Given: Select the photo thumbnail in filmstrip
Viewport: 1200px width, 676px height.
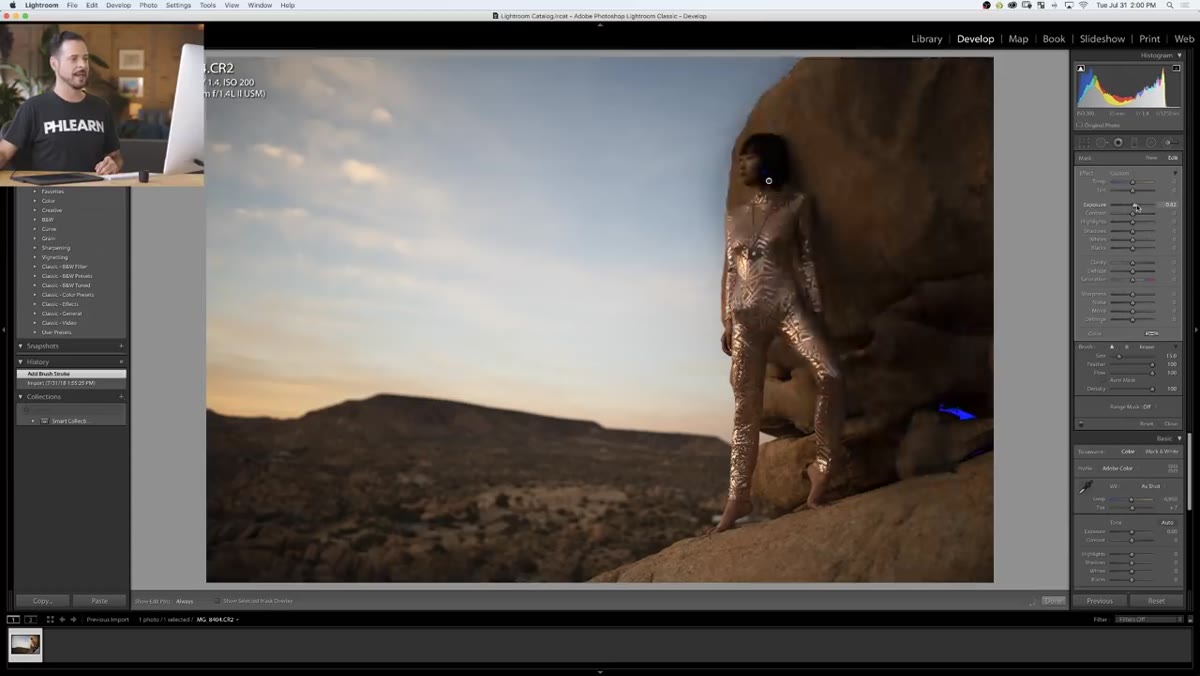Looking at the screenshot, I should [x=26, y=644].
